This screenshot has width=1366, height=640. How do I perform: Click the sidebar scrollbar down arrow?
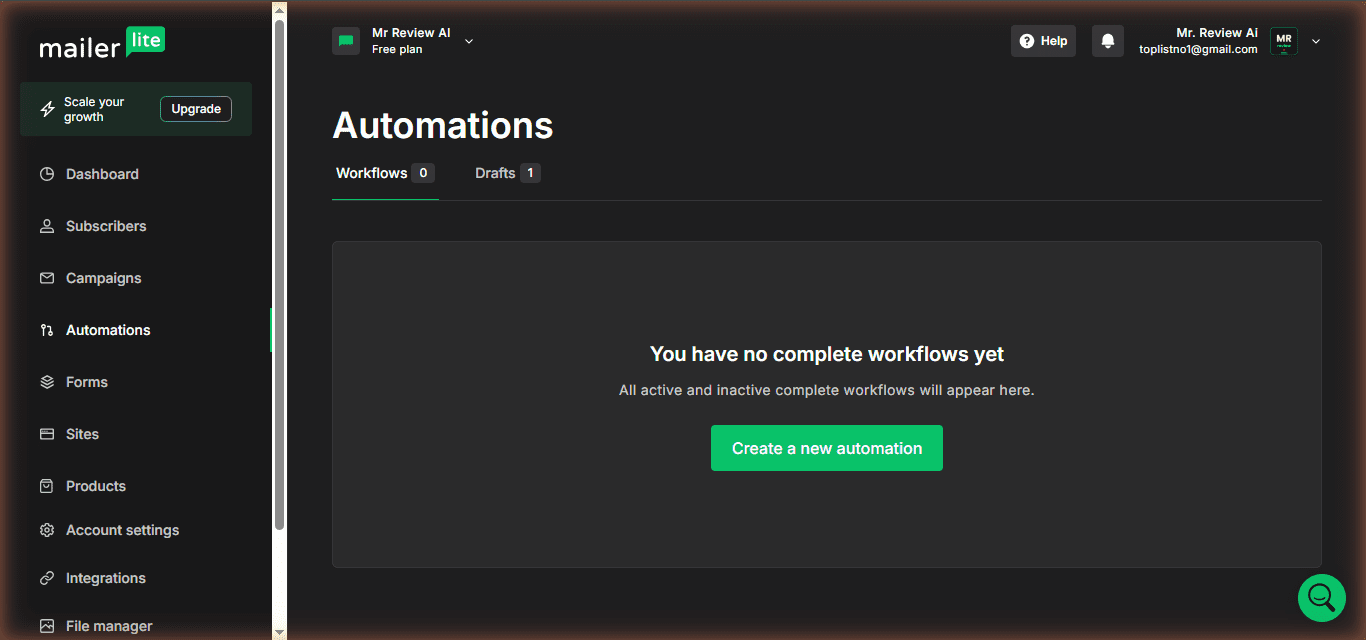tap(280, 632)
